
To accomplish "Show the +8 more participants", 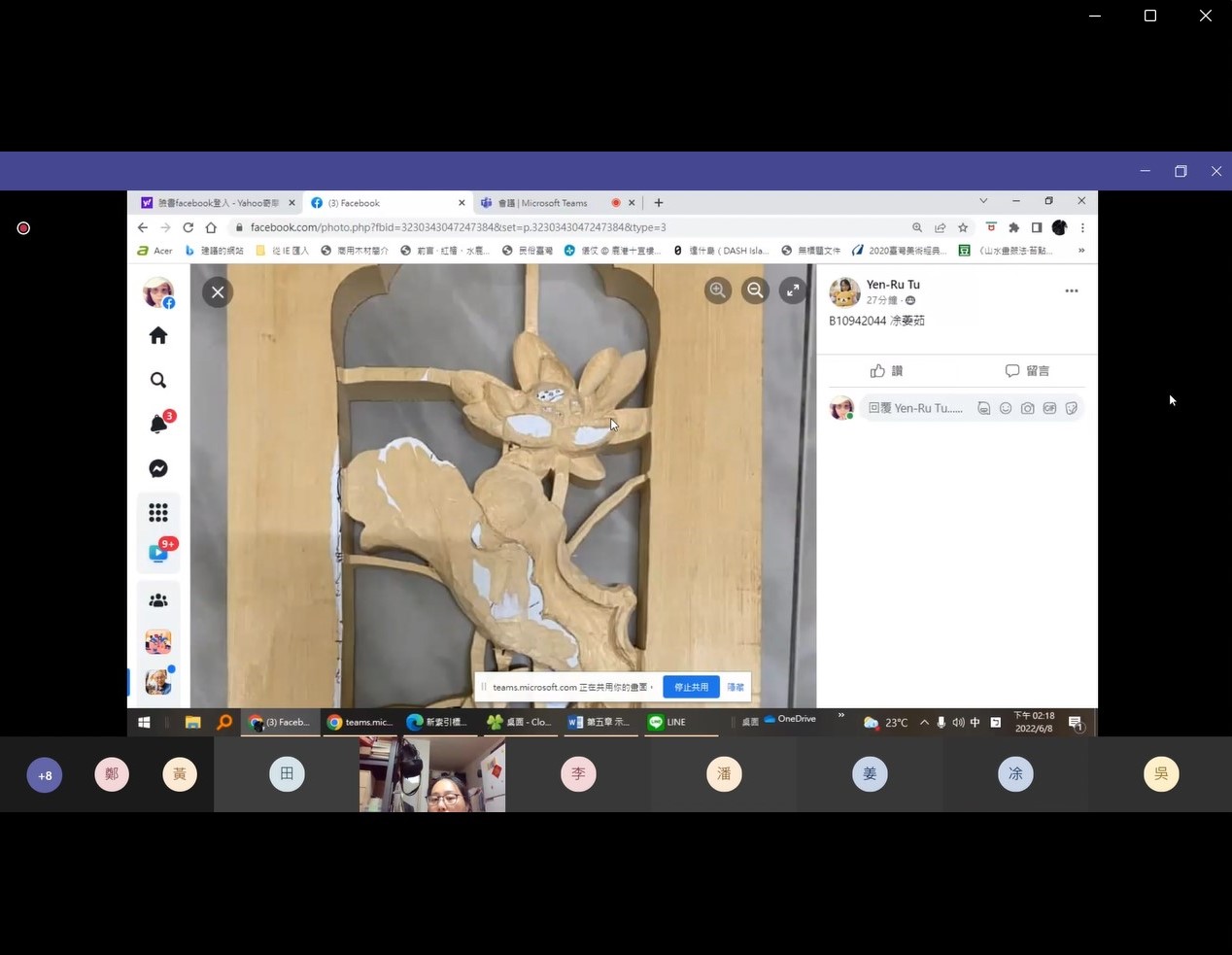I will pyautogui.click(x=45, y=775).
